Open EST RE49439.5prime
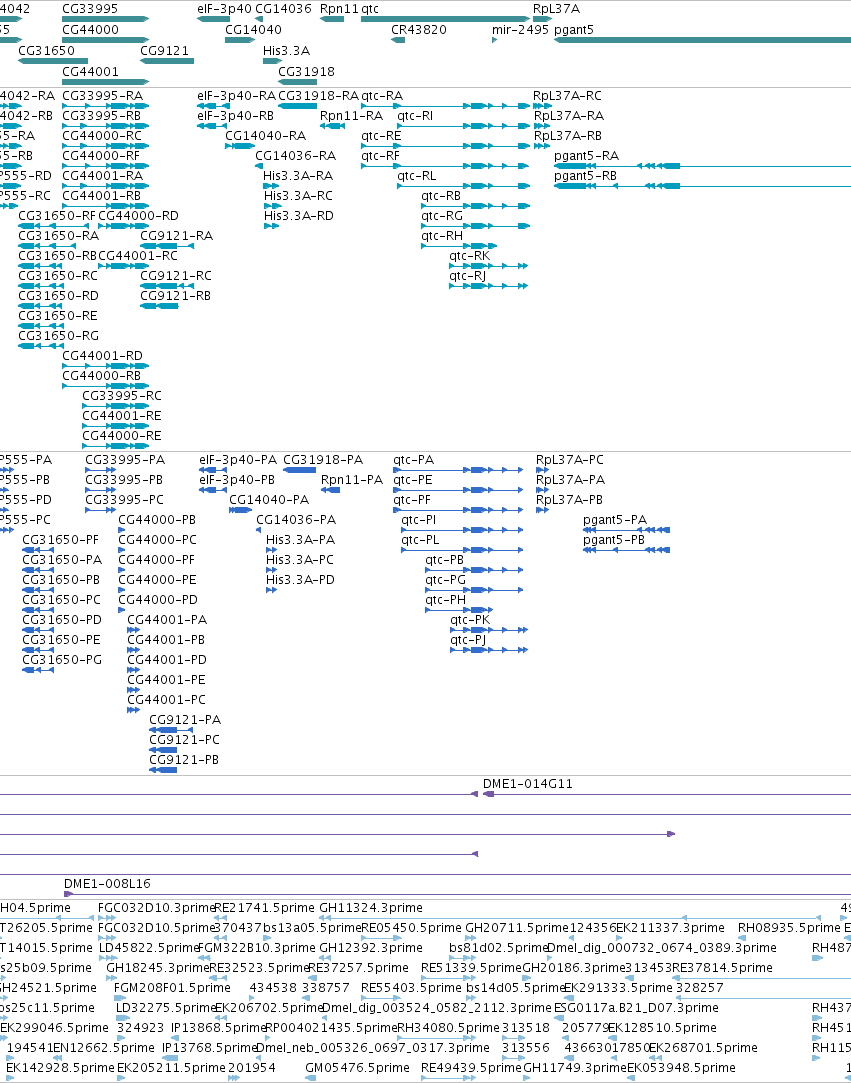 [x=472, y=1067]
